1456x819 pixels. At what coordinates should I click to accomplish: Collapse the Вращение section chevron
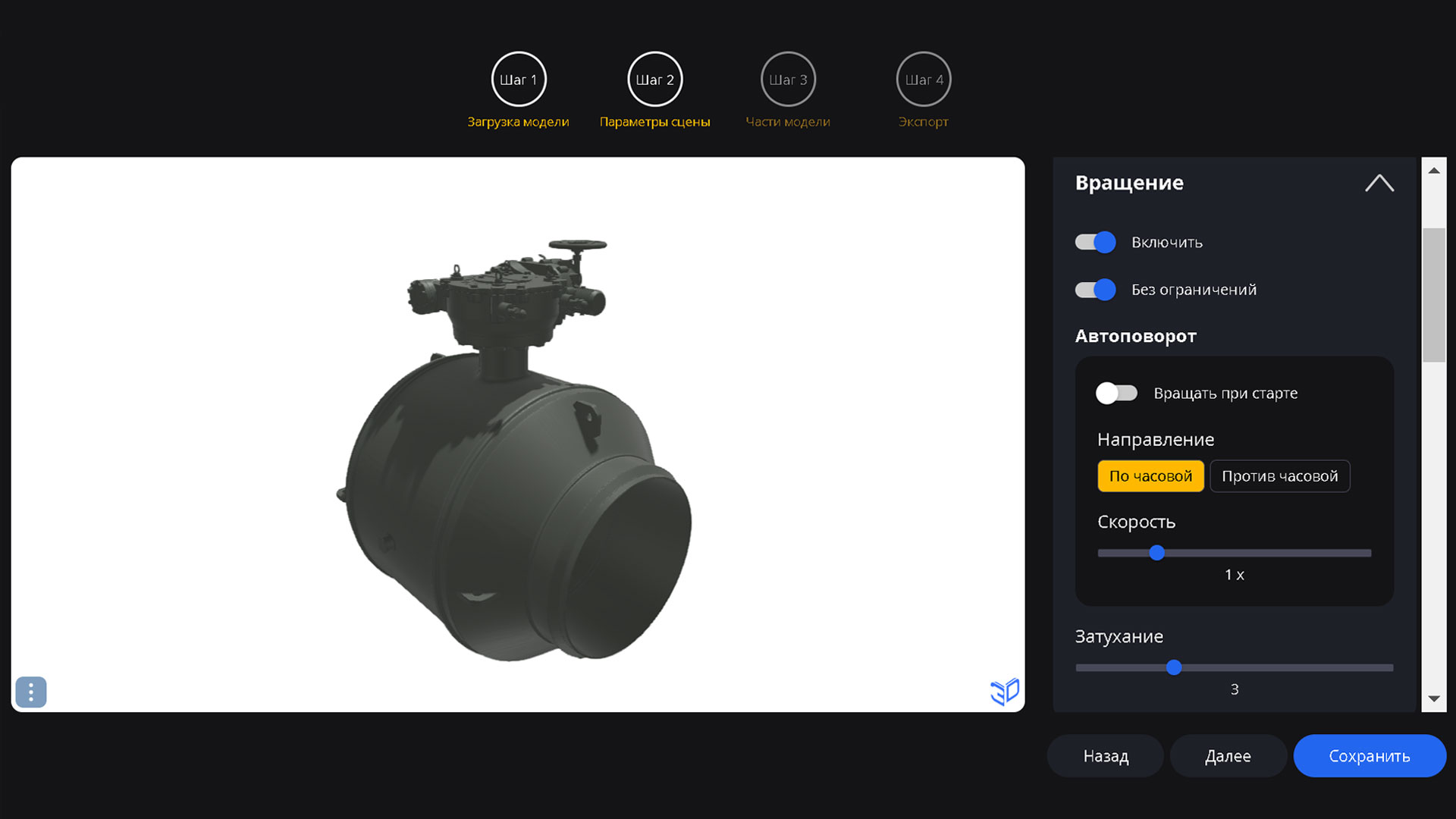point(1379,184)
